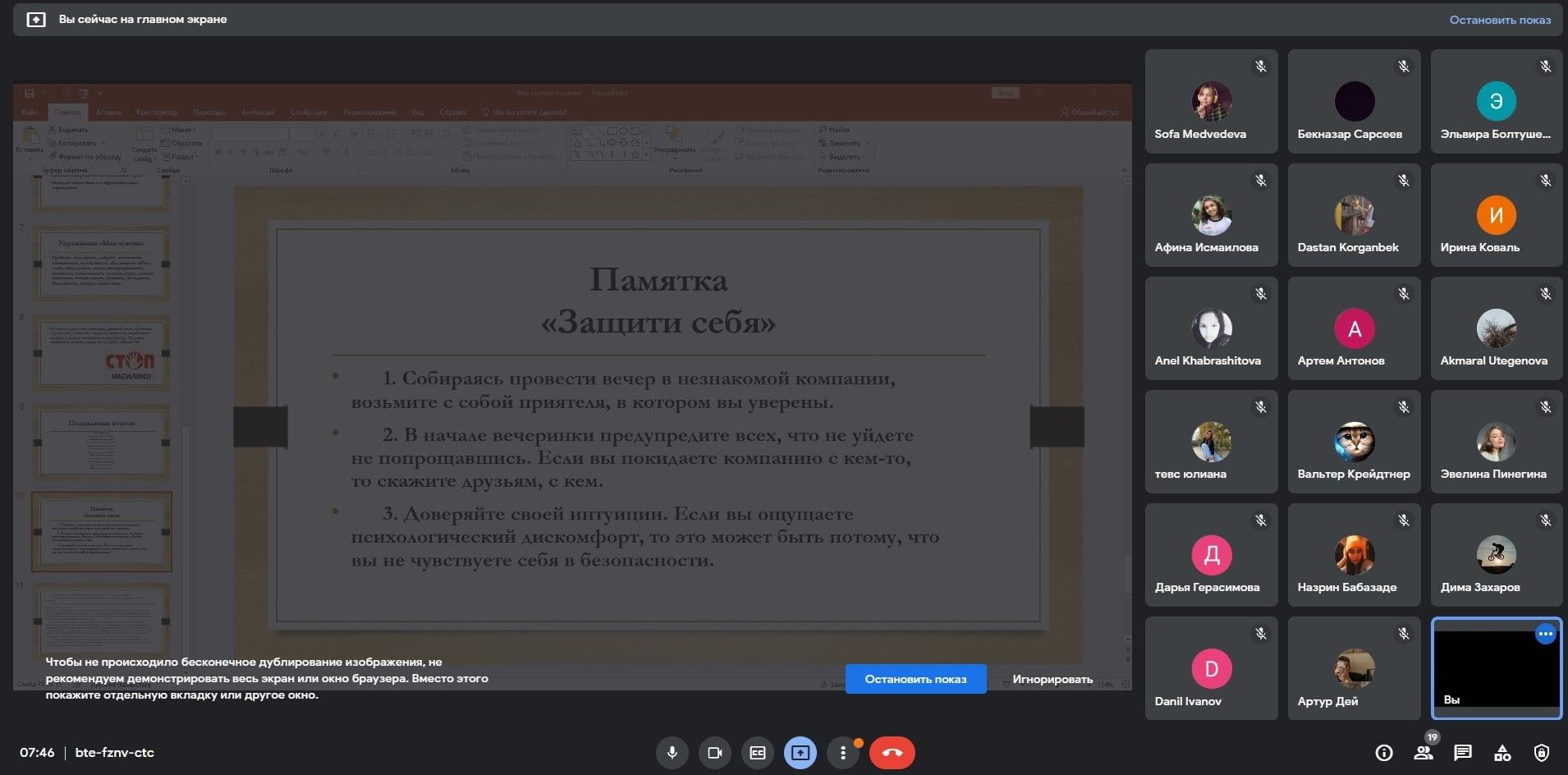This screenshot has width=1568, height=775.
Task: Show the participants list panel
Action: point(1423,753)
